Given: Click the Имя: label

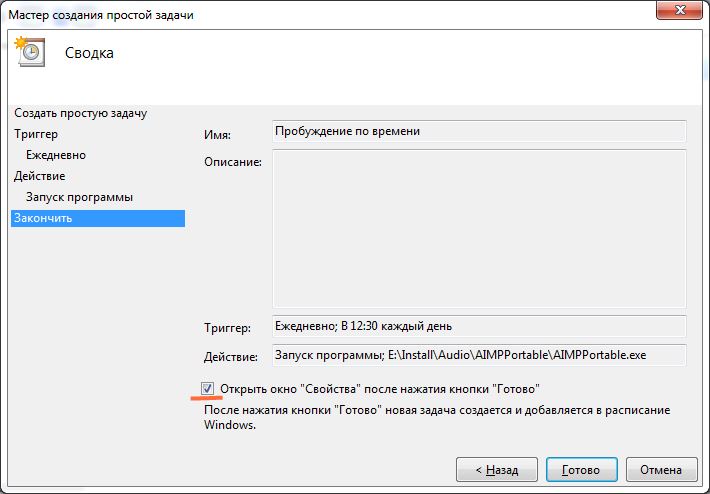Looking at the screenshot, I should [217, 135].
